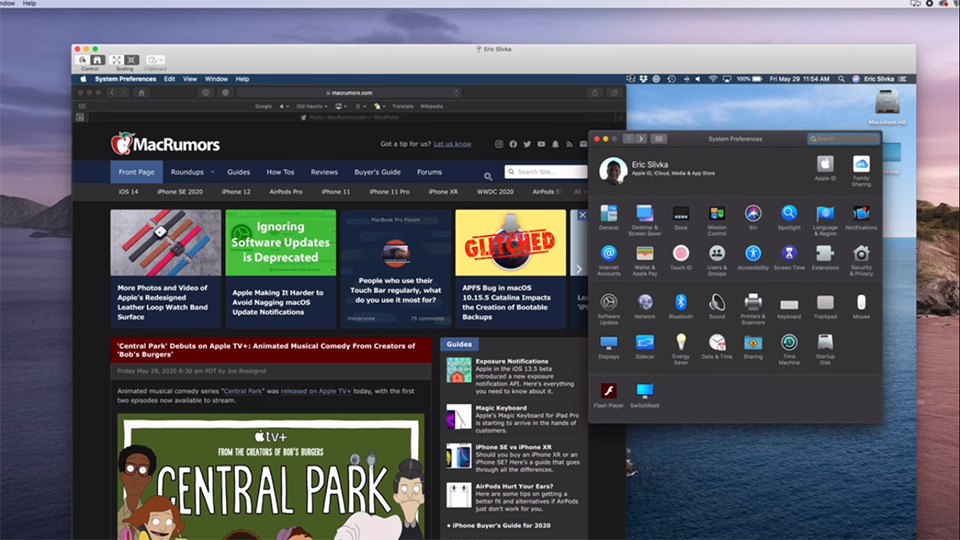Screen dimensions: 960x540
Task: Open Central Park Apple TV+ headline
Action: [x=266, y=350]
